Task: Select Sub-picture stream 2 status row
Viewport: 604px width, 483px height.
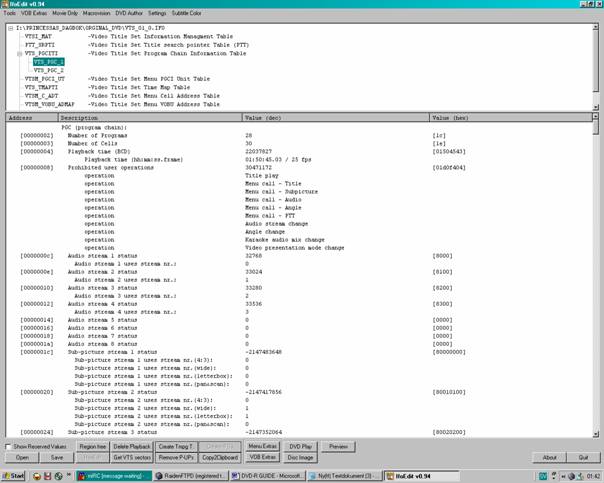Action: point(299,392)
